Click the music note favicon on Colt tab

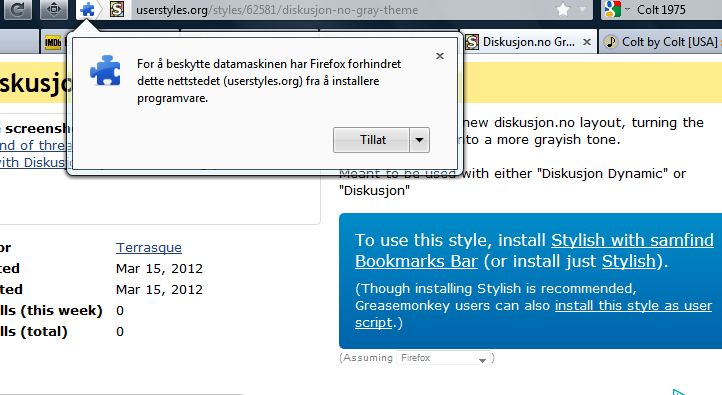[611, 42]
